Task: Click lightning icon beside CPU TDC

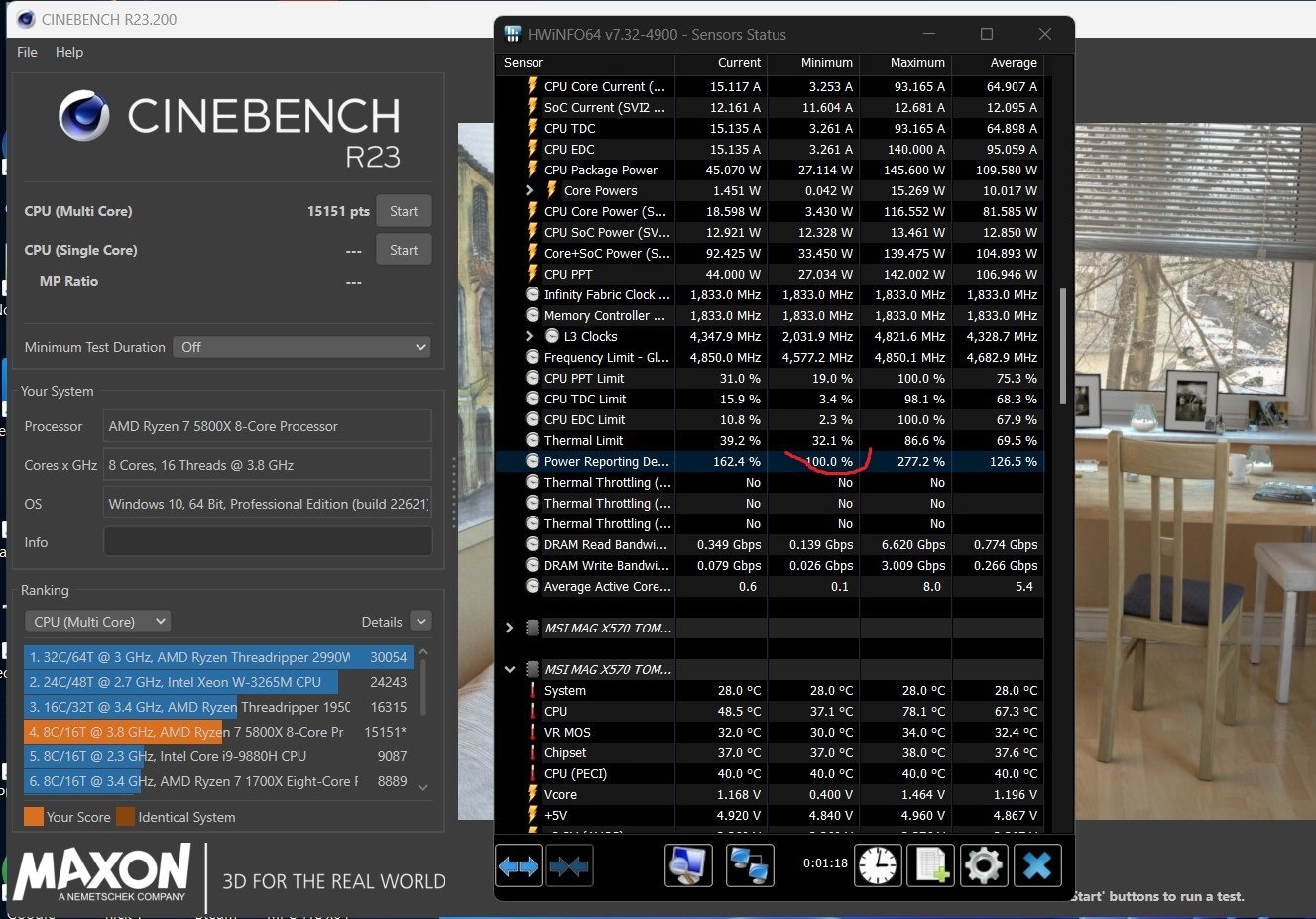Action: tap(533, 128)
